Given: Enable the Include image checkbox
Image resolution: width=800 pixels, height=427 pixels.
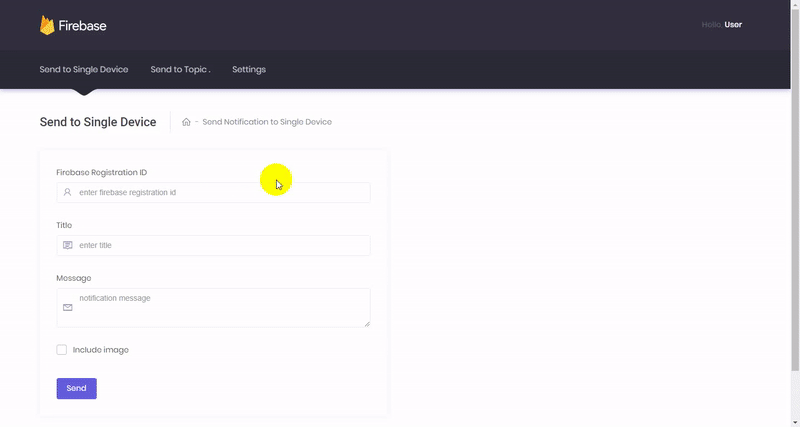Looking at the screenshot, I should (x=62, y=350).
